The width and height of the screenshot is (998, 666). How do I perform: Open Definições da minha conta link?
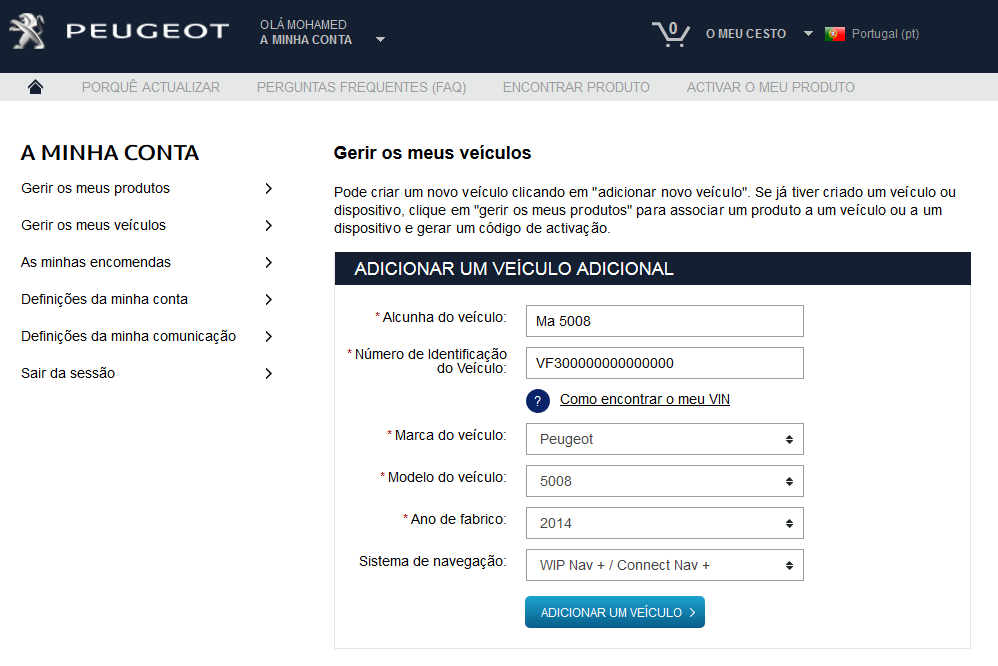click(x=104, y=299)
